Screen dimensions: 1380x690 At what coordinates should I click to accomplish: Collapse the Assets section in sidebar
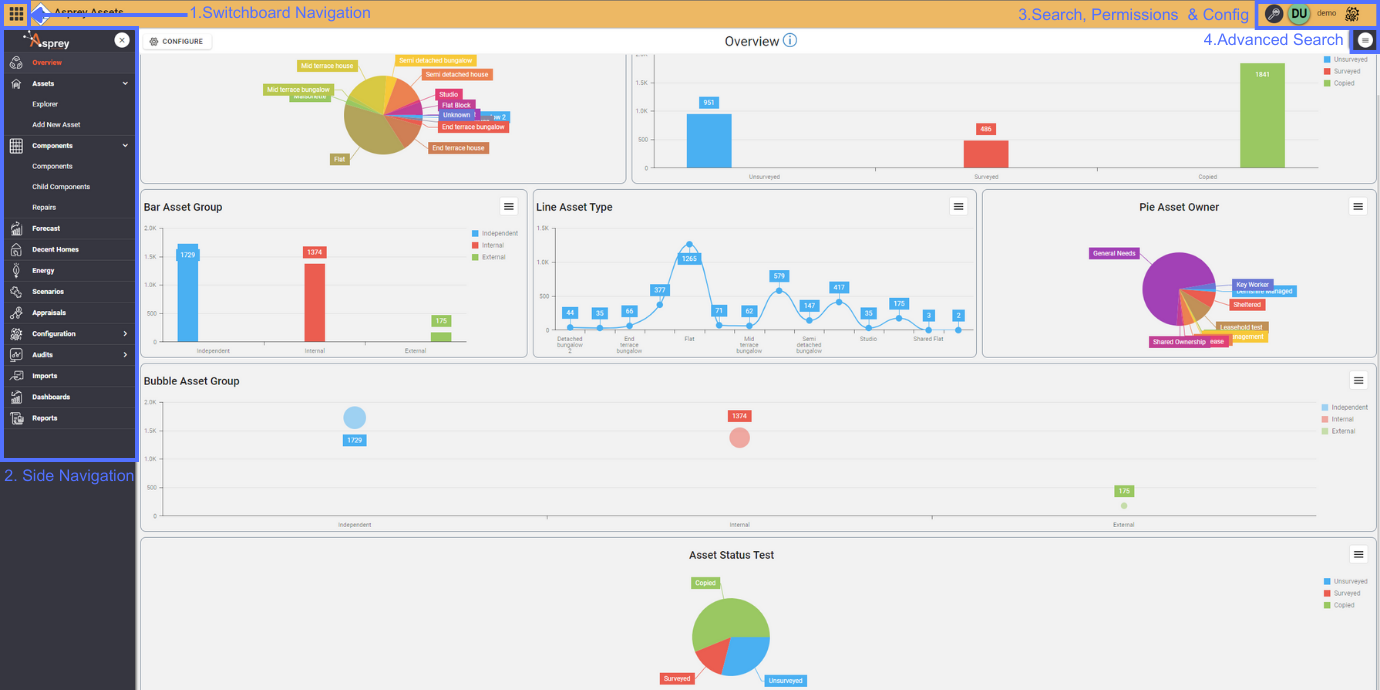[125, 84]
